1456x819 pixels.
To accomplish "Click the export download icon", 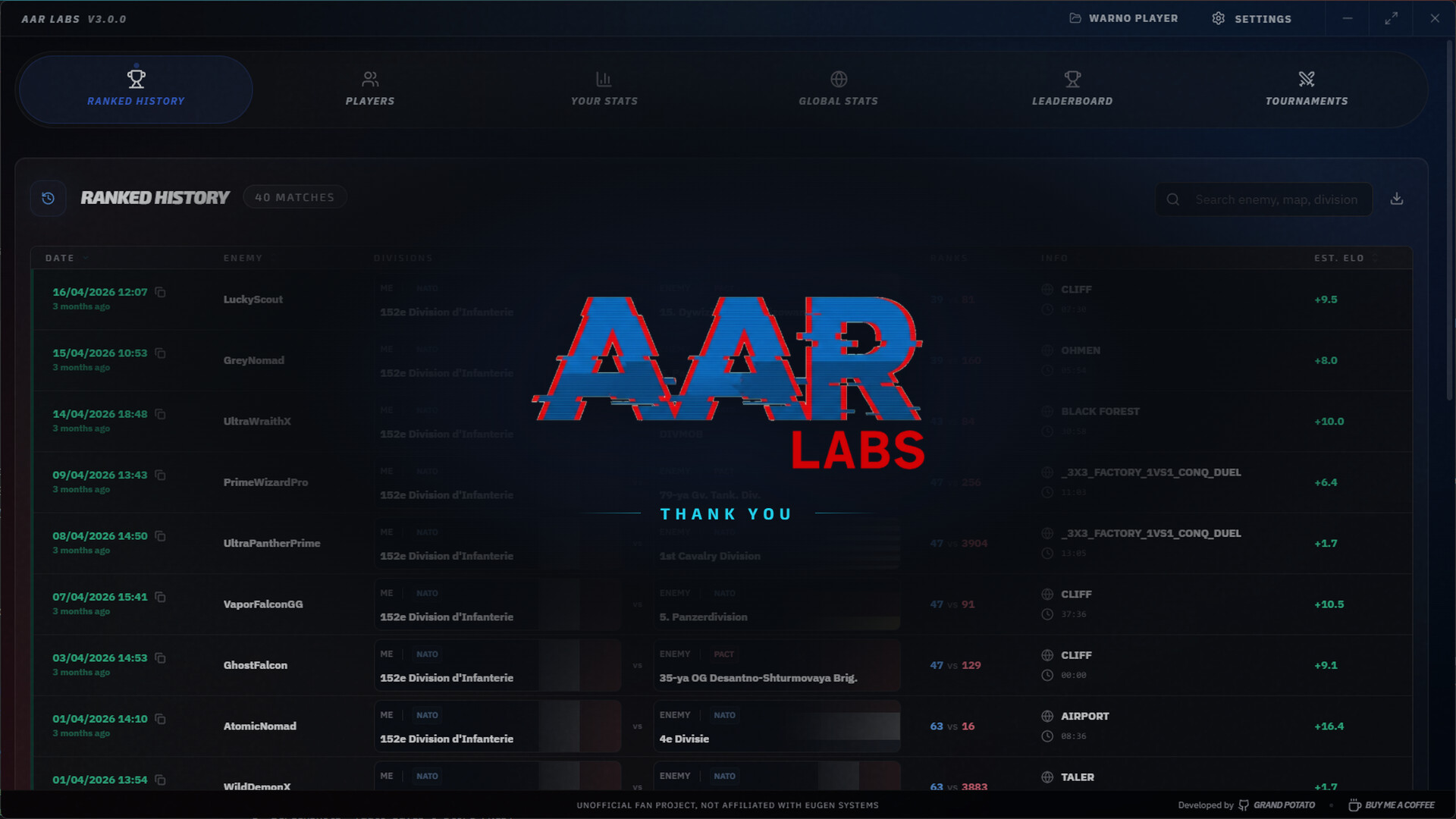I will click(x=1397, y=199).
